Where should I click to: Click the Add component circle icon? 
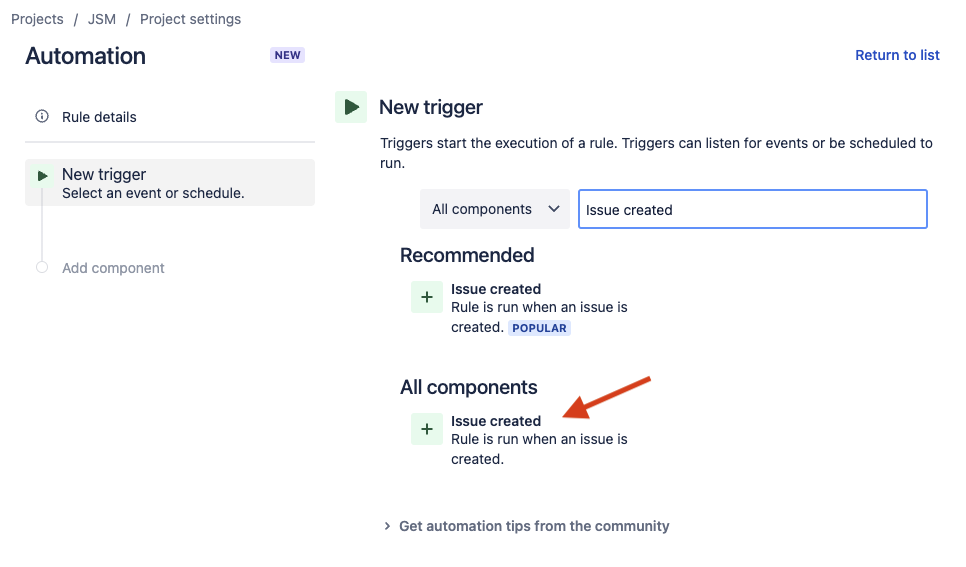[x=42, y=268]
